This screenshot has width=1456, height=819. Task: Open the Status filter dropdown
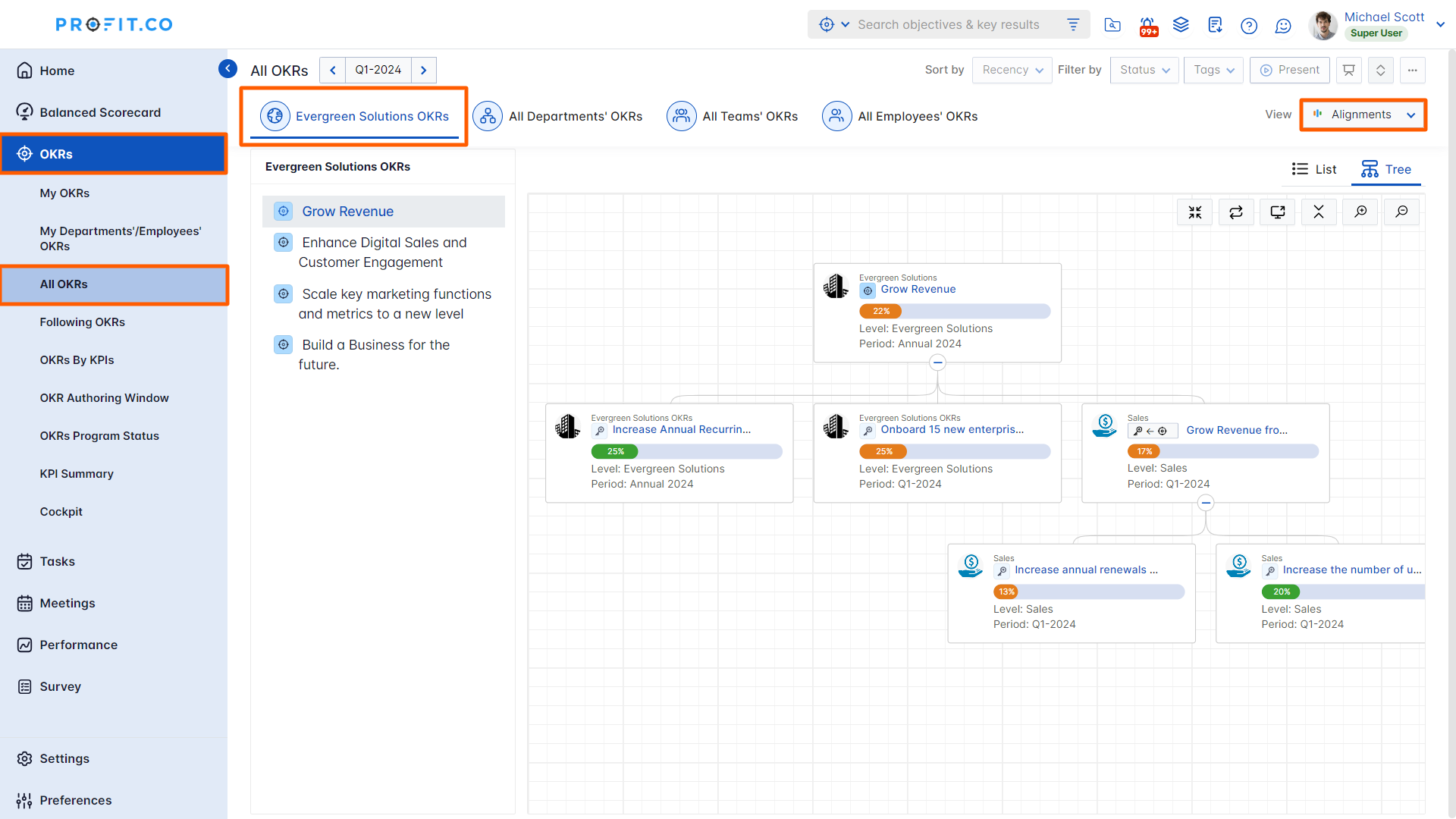[x=1144, y=70]
